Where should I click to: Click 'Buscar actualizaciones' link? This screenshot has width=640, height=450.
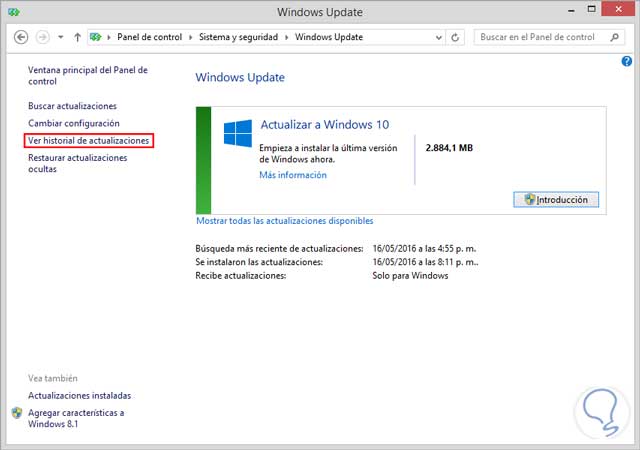click(72, 106)
